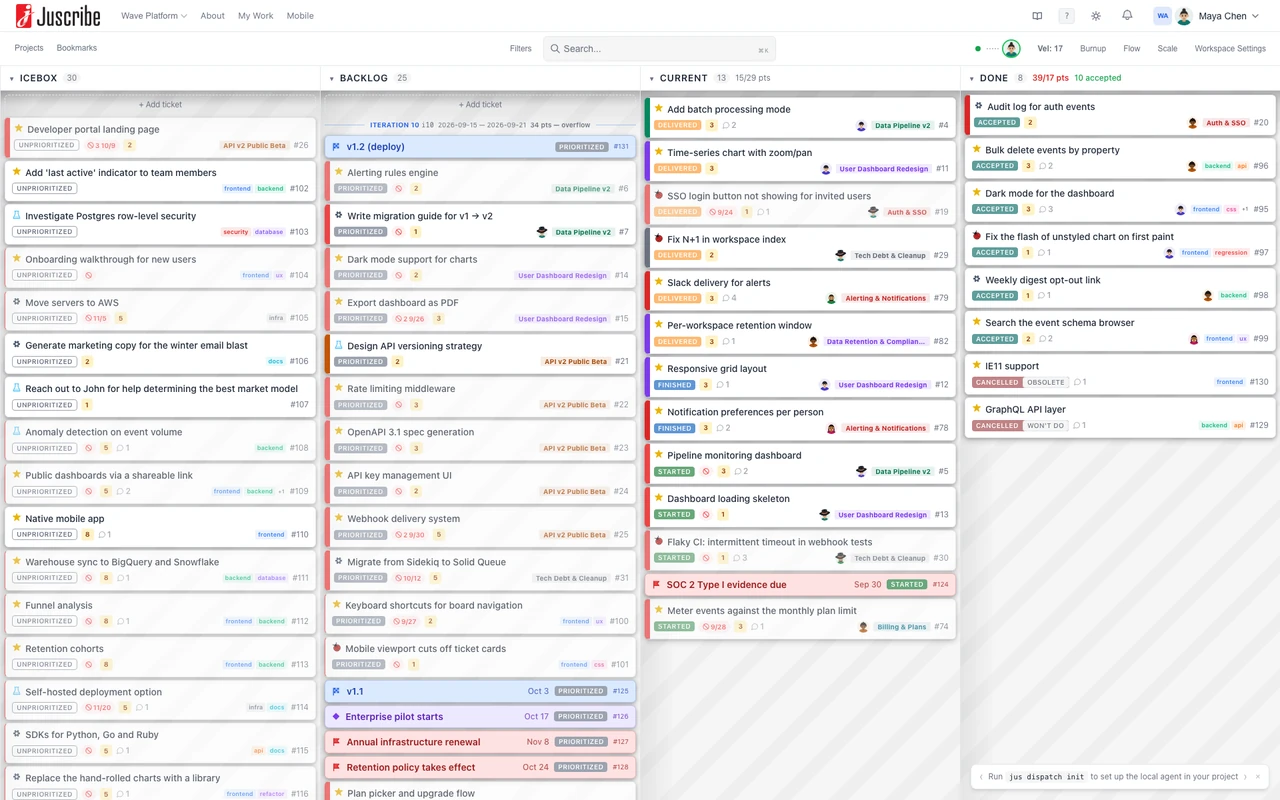Click the flag icon on SOC 2 Type I evidence
Viewport: 1280px width, 800px height.
(x=656, y=584)
